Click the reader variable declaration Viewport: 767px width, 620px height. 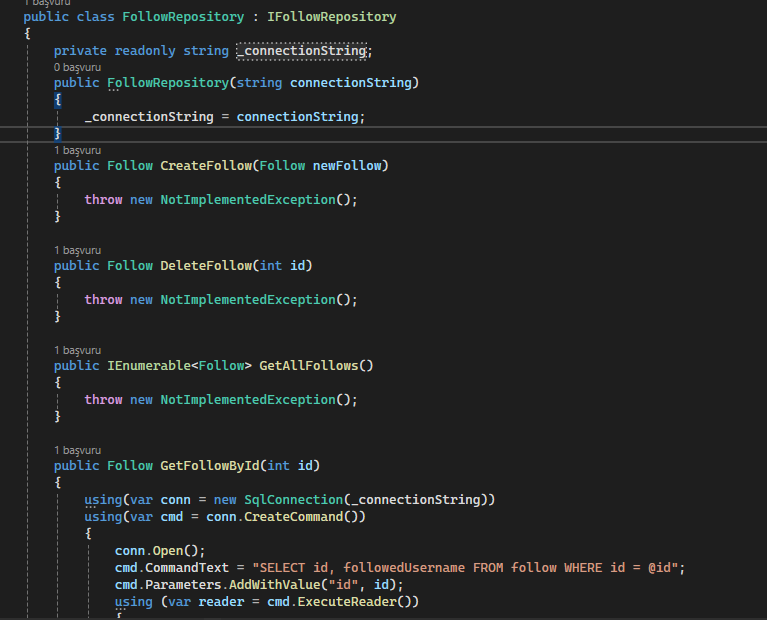(221, 601)
